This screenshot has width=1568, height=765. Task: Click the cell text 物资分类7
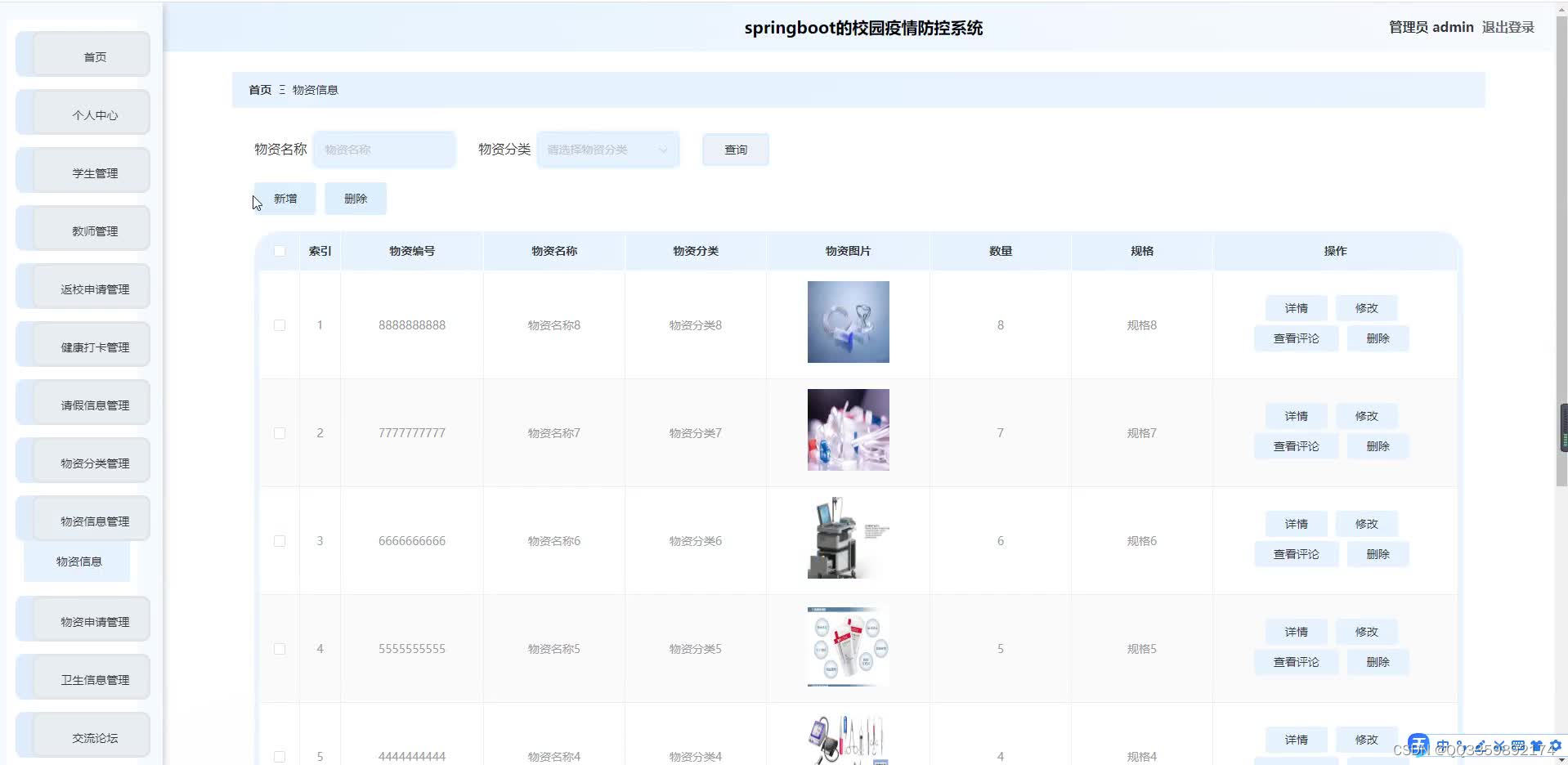coord(696,433)
